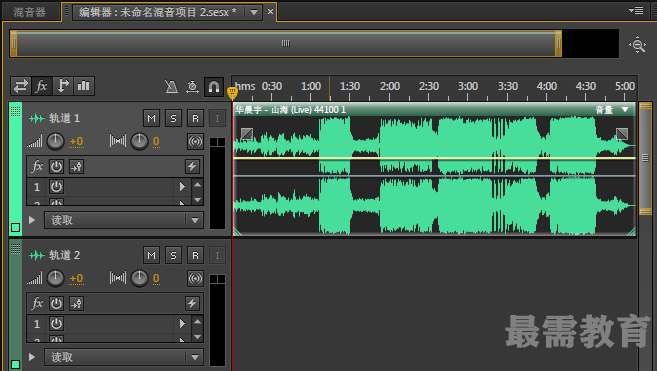The width and height of the screenshot is (657, 371).
Task: Click Track 2 effects list up arrow
Action: 197,322
